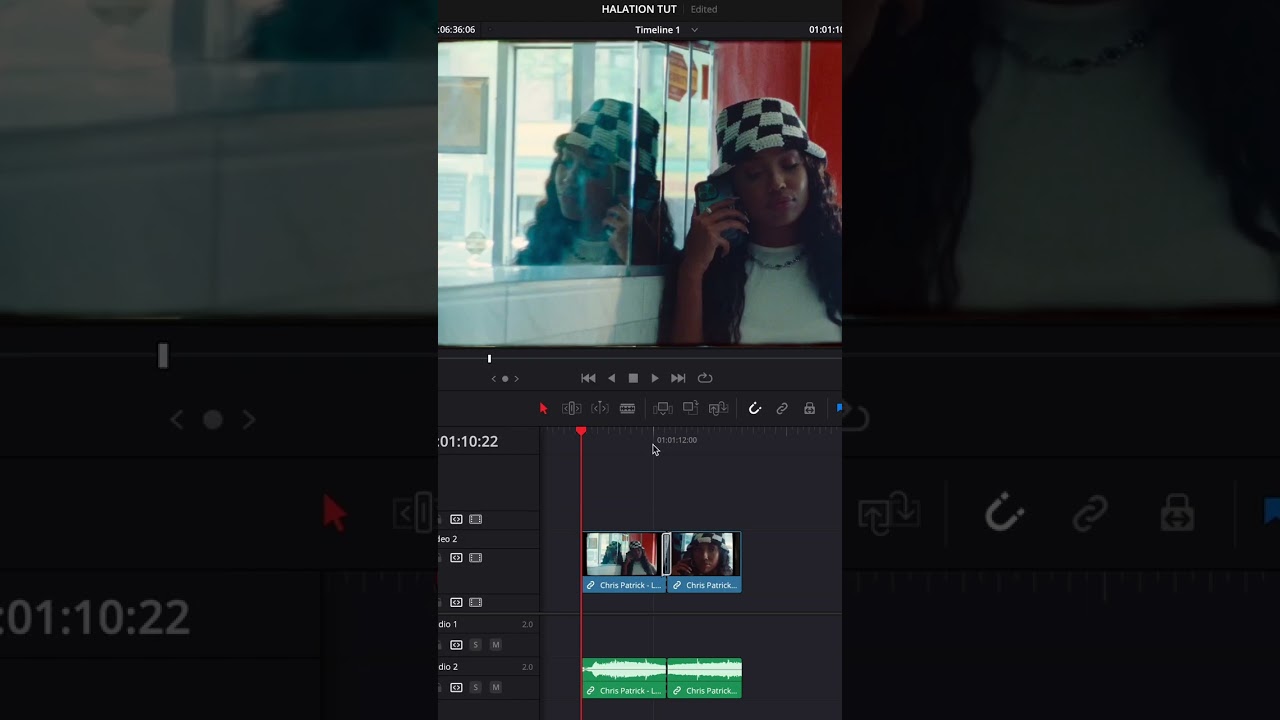
Task: Stop playback with the square button
Action: point(633,378)
